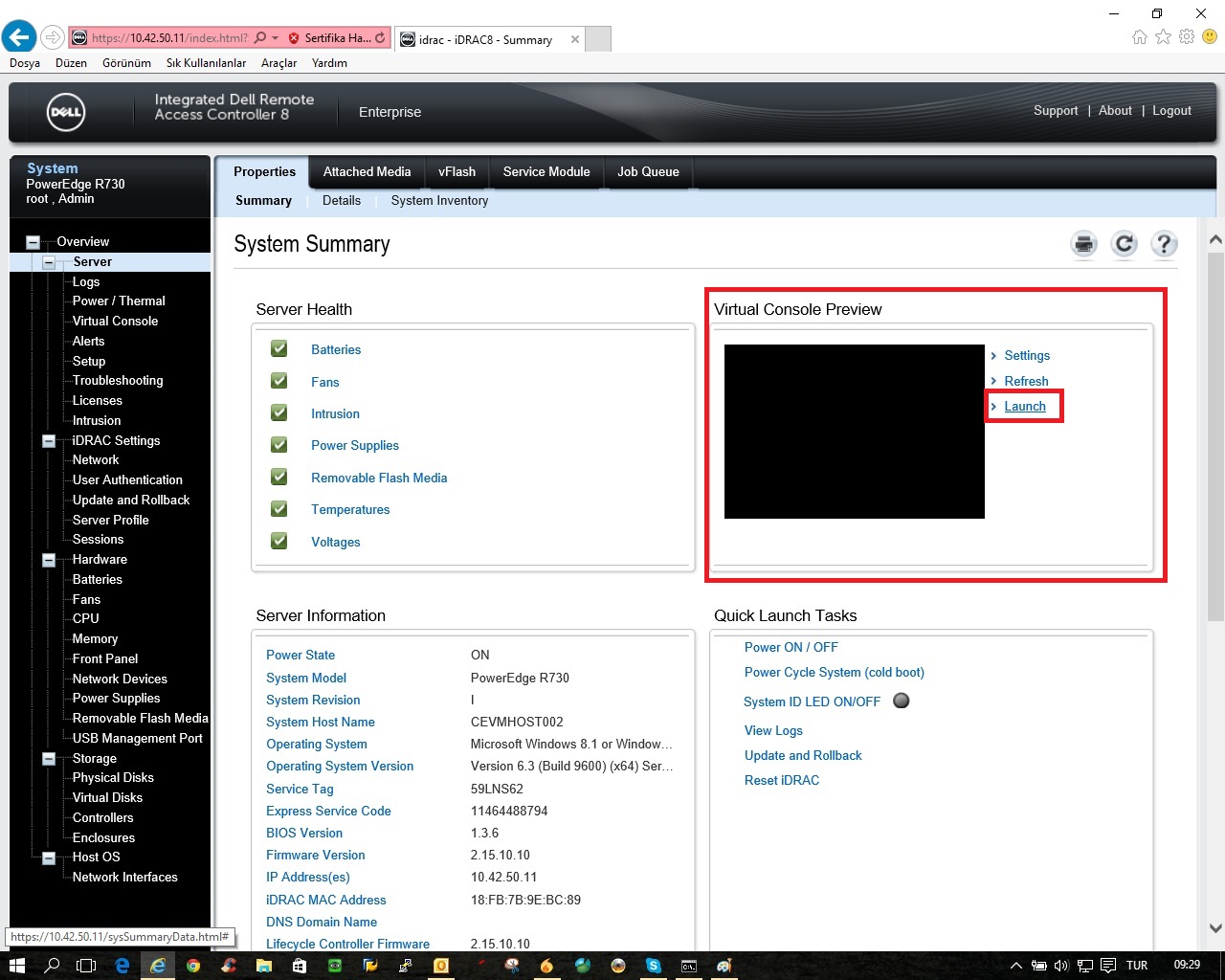Show hidden system tray icons
Viewport: 1225px width, 980px height.
point(1016,966)
